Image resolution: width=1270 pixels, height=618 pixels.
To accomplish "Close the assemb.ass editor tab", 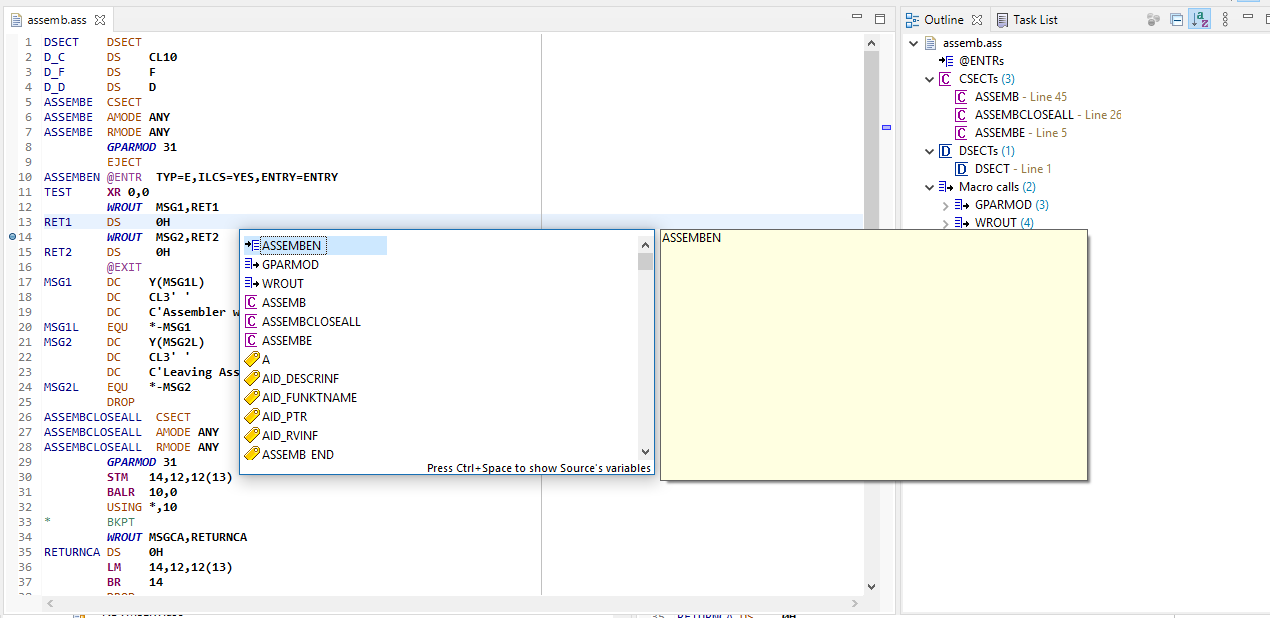I will coord(101,20).
